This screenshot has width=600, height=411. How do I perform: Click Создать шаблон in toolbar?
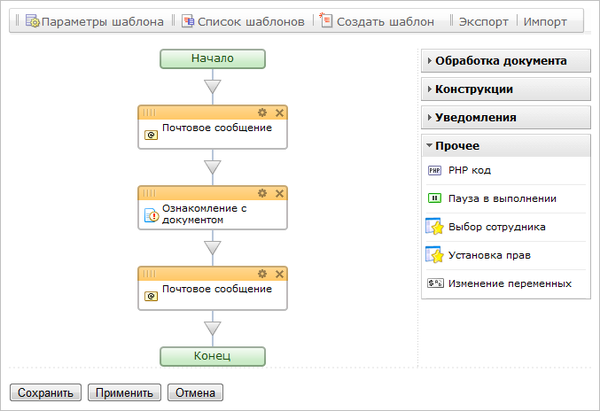(376, 21)
